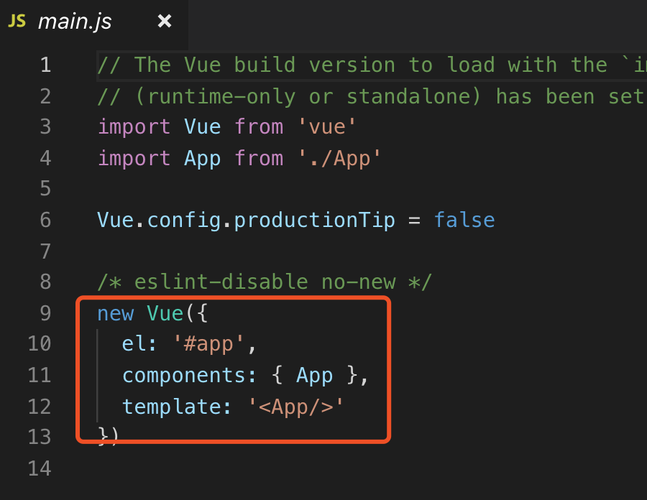Image resolution: width=647 pixels, height=500 pixels.
Task: Click the './App' string on line 4
Action: click(339, 158)
